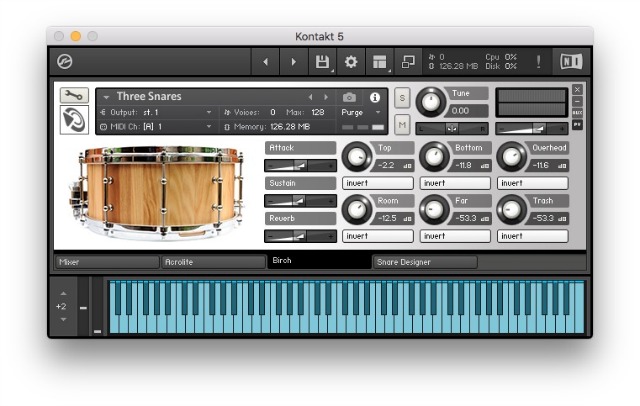Click the Room mic level knob
Viewport: 640px width, 406px height.
(357, 210)
